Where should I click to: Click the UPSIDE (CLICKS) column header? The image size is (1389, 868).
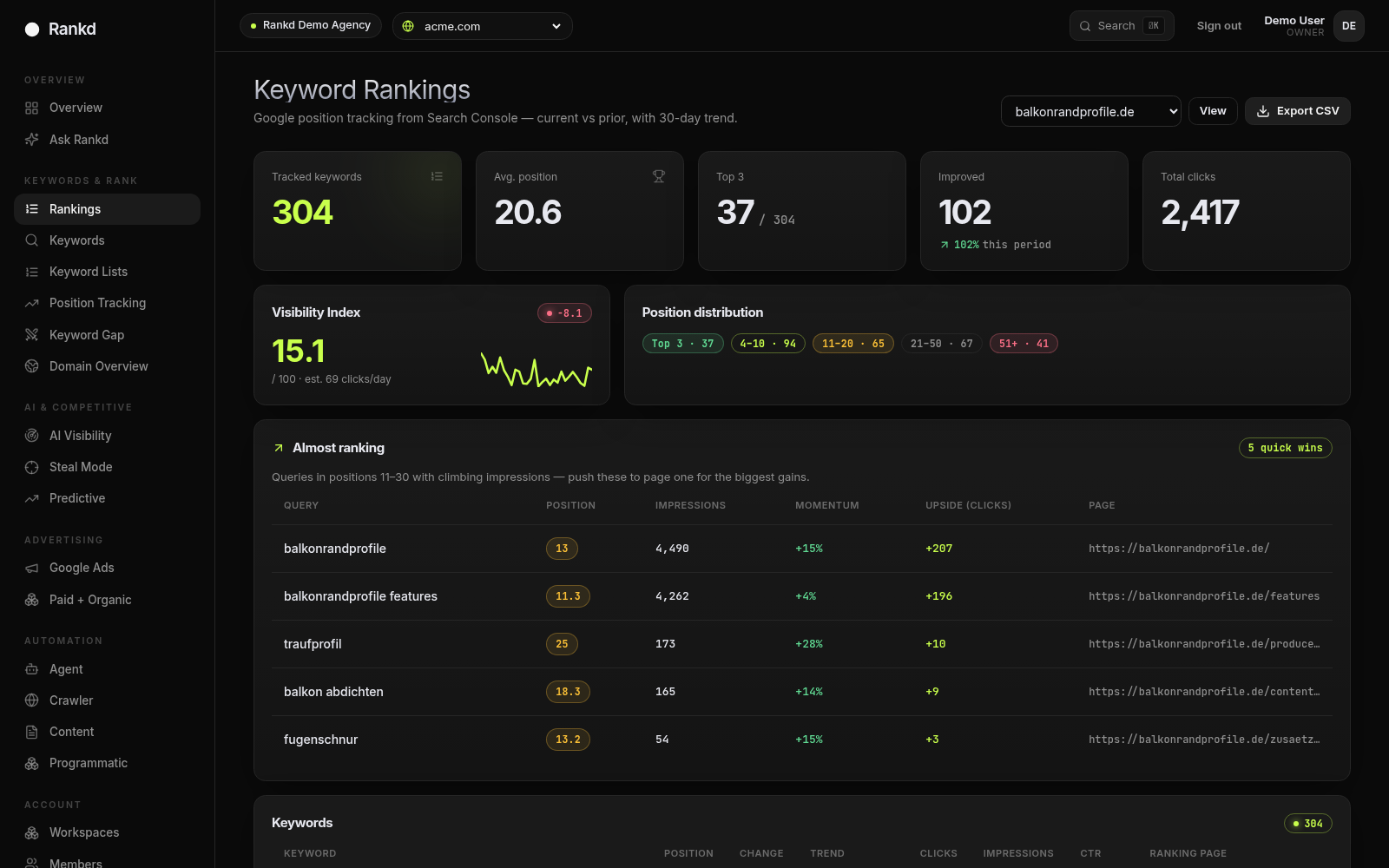pos(968,505)
